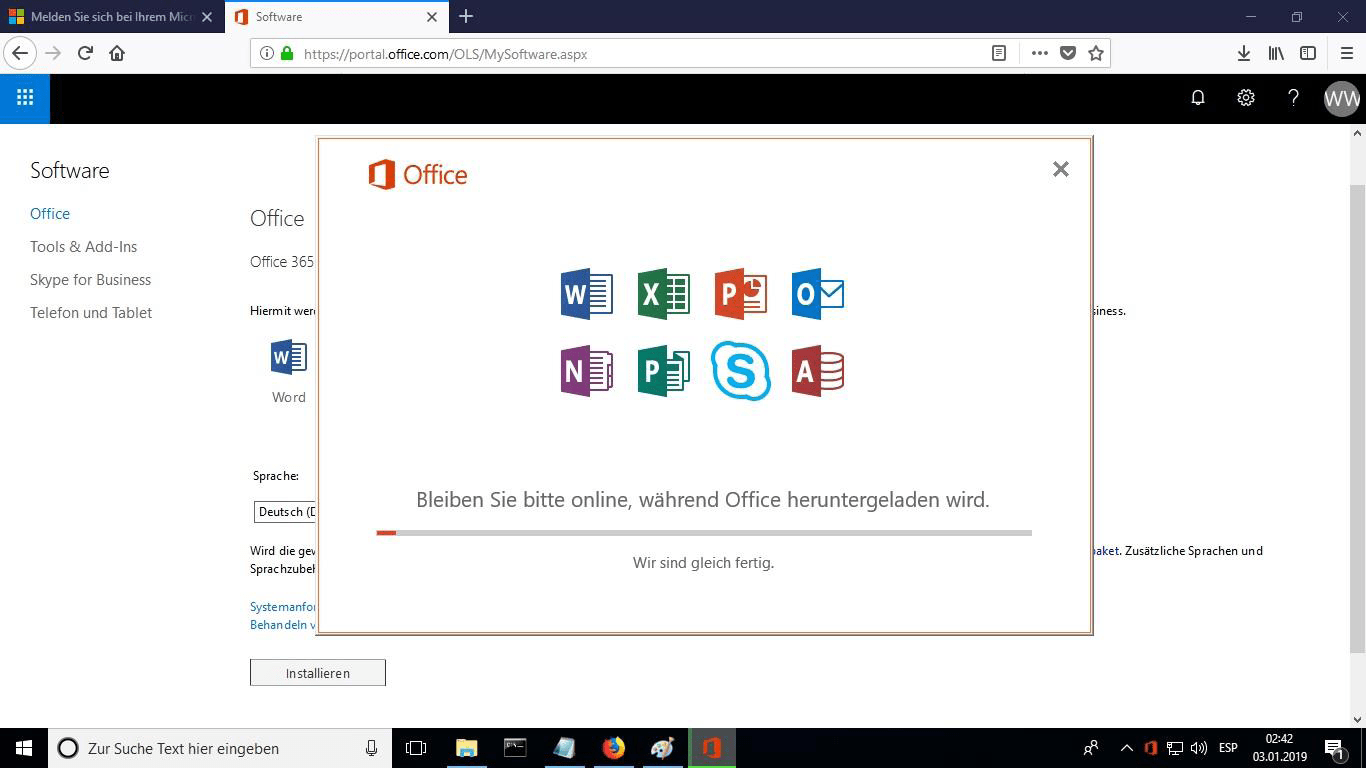Click the Word icon in the dialog
Image resolution: width=1366 pixels, height=768 pixels.
click(x=587, y=294)
